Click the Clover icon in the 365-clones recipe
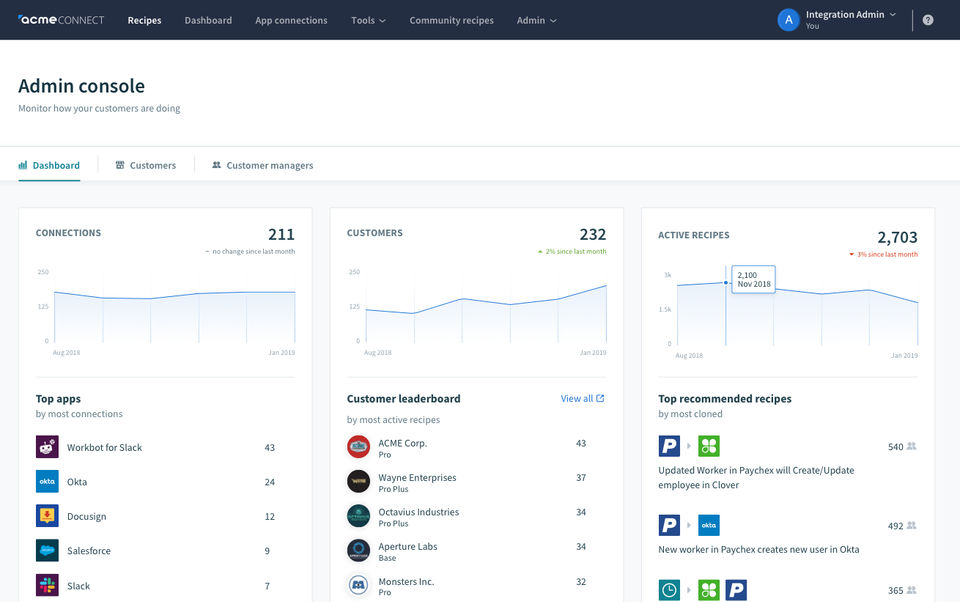The width and height of the screenshot is (960, 602). [x=709, y=590]
